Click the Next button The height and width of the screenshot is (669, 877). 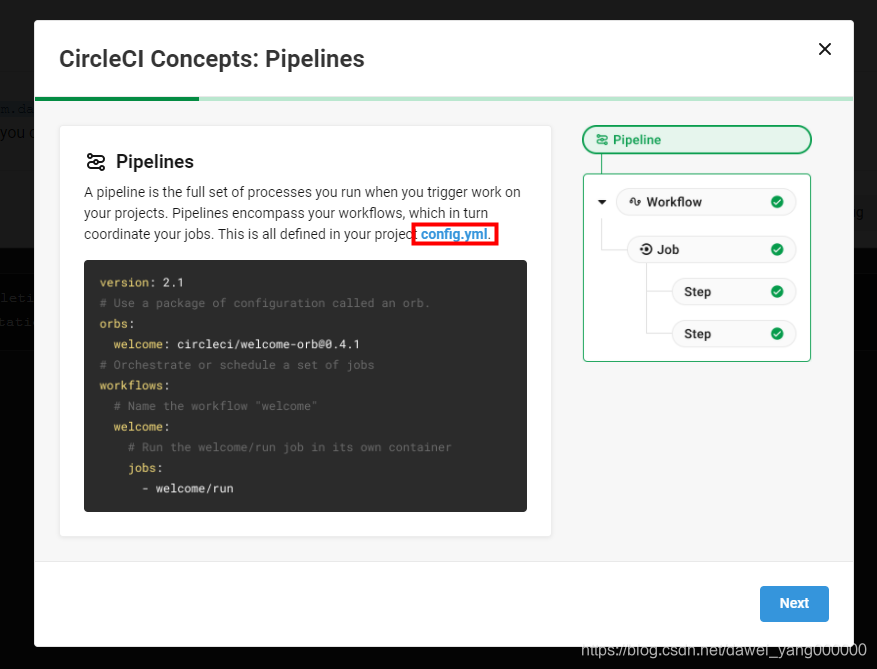pos(794,604)
